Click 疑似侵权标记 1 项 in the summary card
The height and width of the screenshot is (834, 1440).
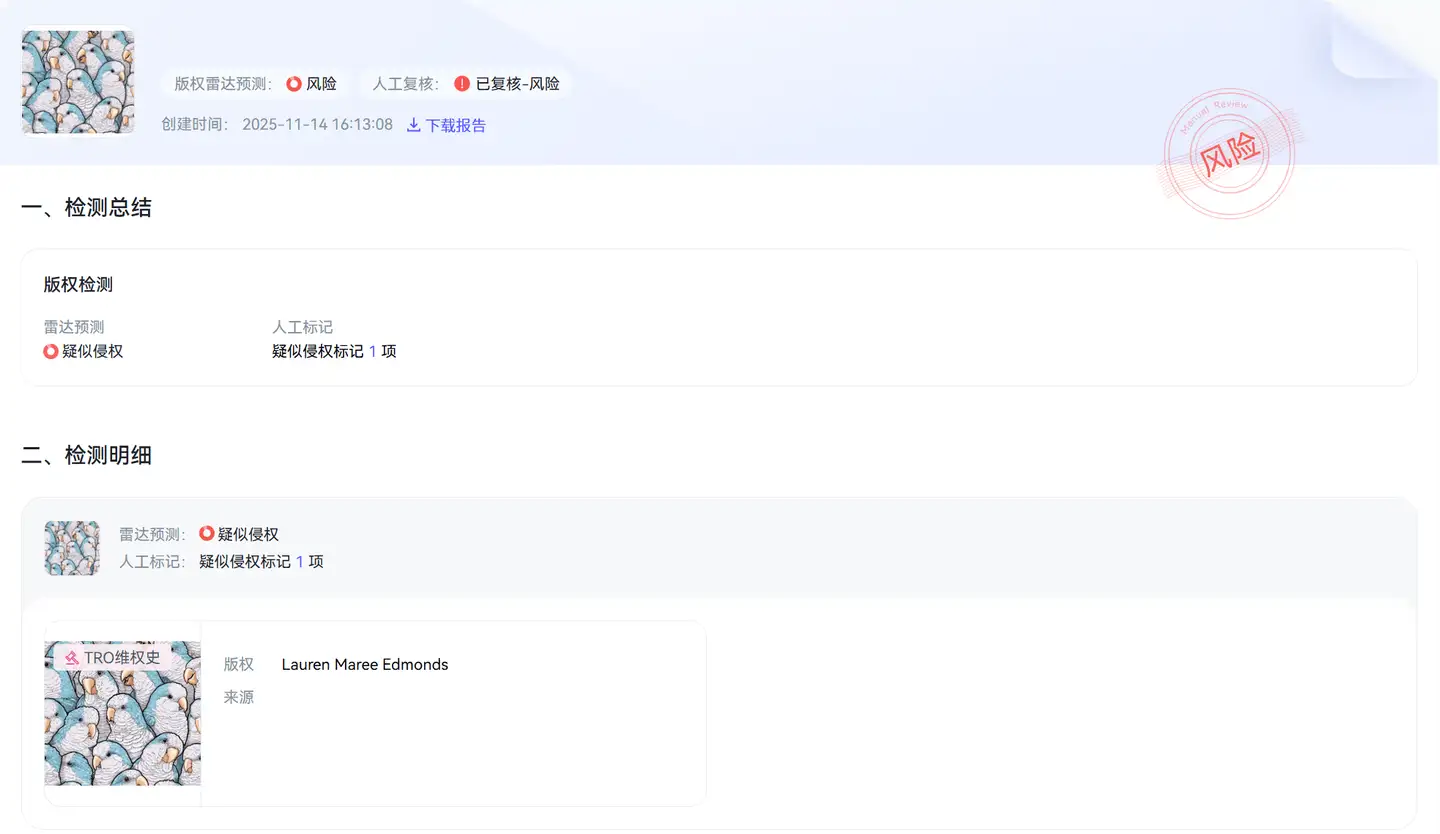click(334, 352)
